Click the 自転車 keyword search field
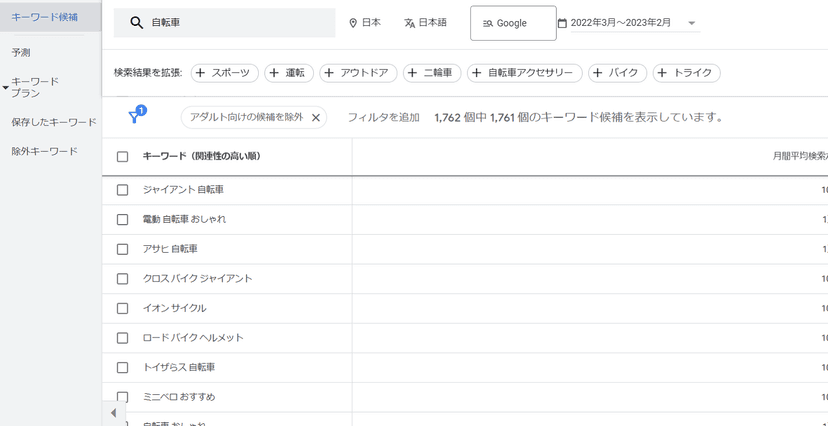The height and width of the screenshot is (426, 828). (224, 23)
